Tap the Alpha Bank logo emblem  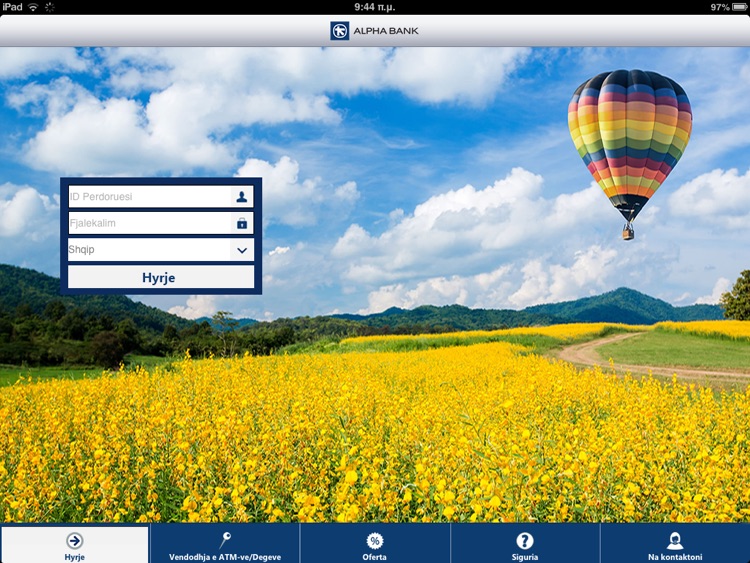pos(340,31)
